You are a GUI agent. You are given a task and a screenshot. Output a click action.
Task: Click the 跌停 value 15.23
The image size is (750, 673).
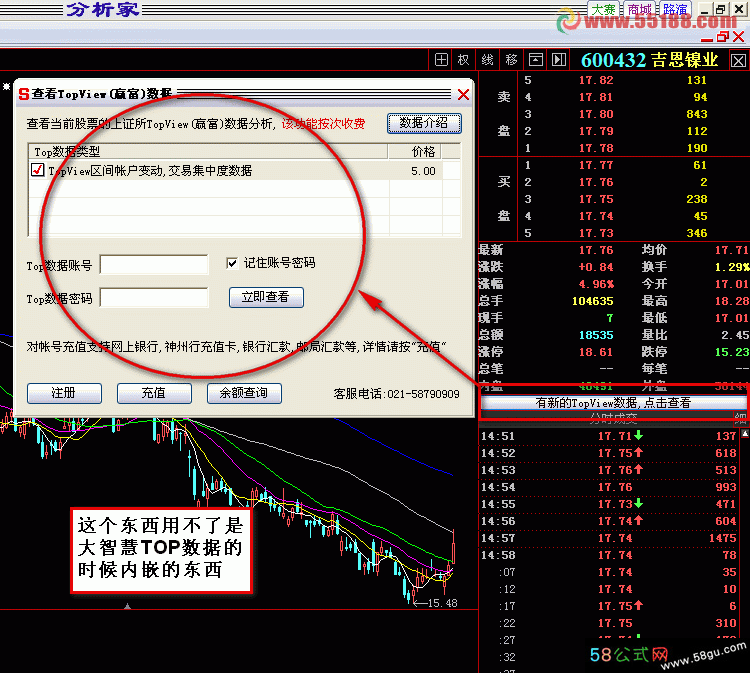[x=732, y=353]
